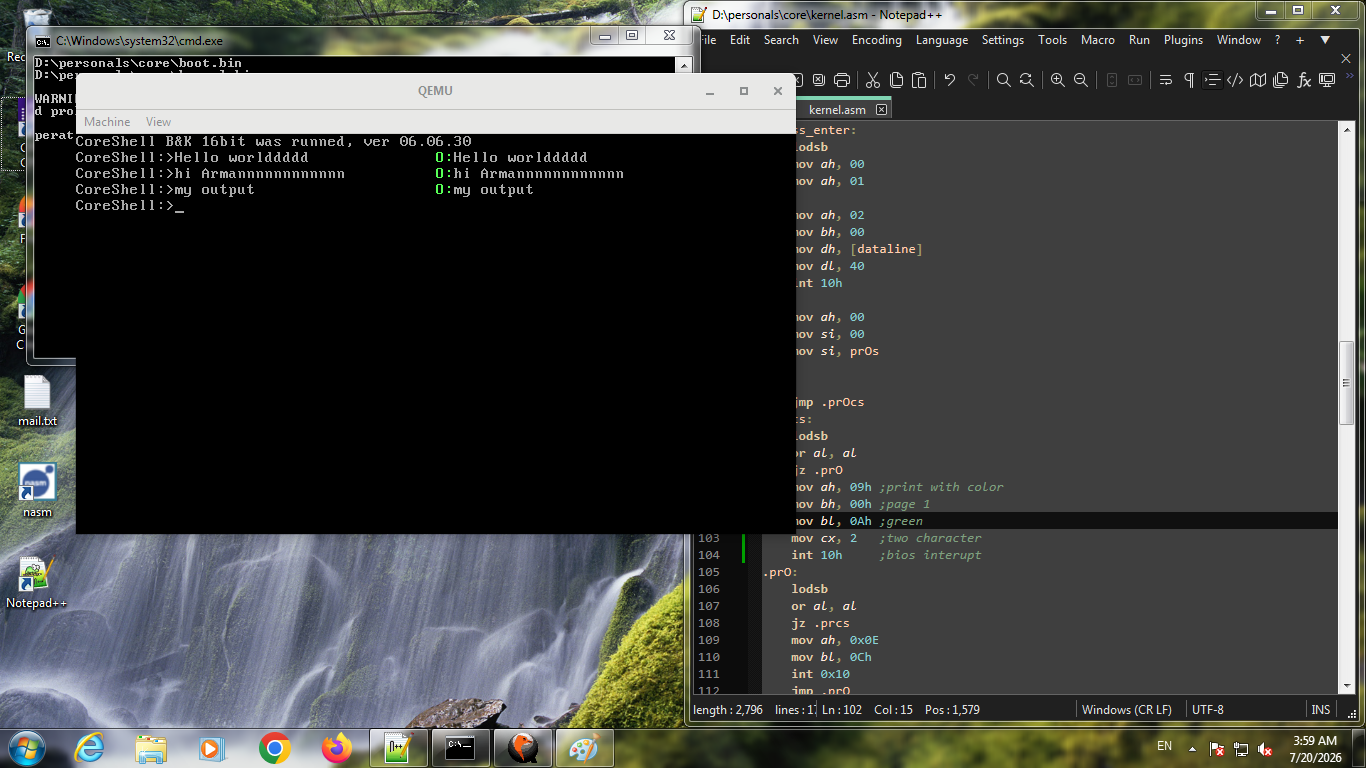
Task: Toggle word wrap in toolbar
Action: point(1165,80)
